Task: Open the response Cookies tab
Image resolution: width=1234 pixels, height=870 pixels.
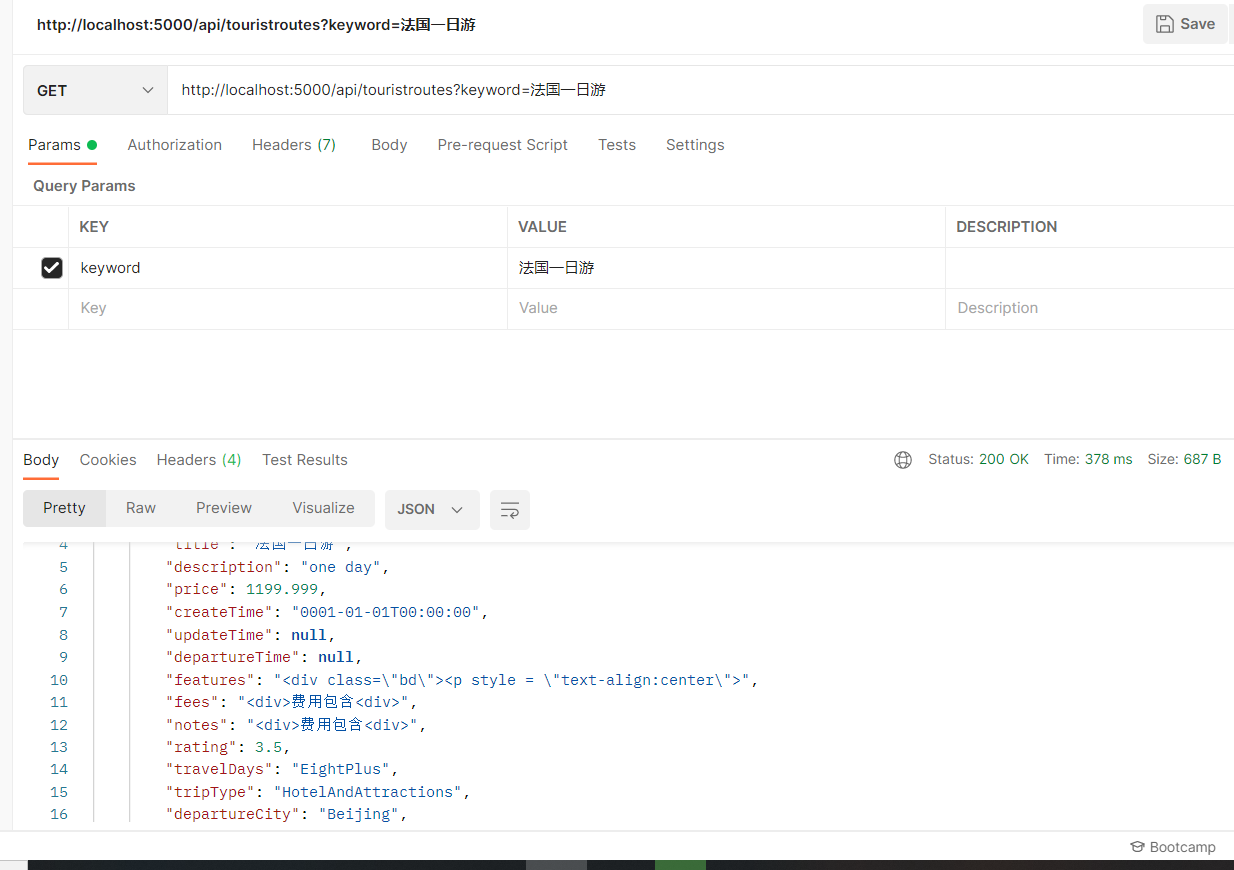Action: [x=108, y=460]
